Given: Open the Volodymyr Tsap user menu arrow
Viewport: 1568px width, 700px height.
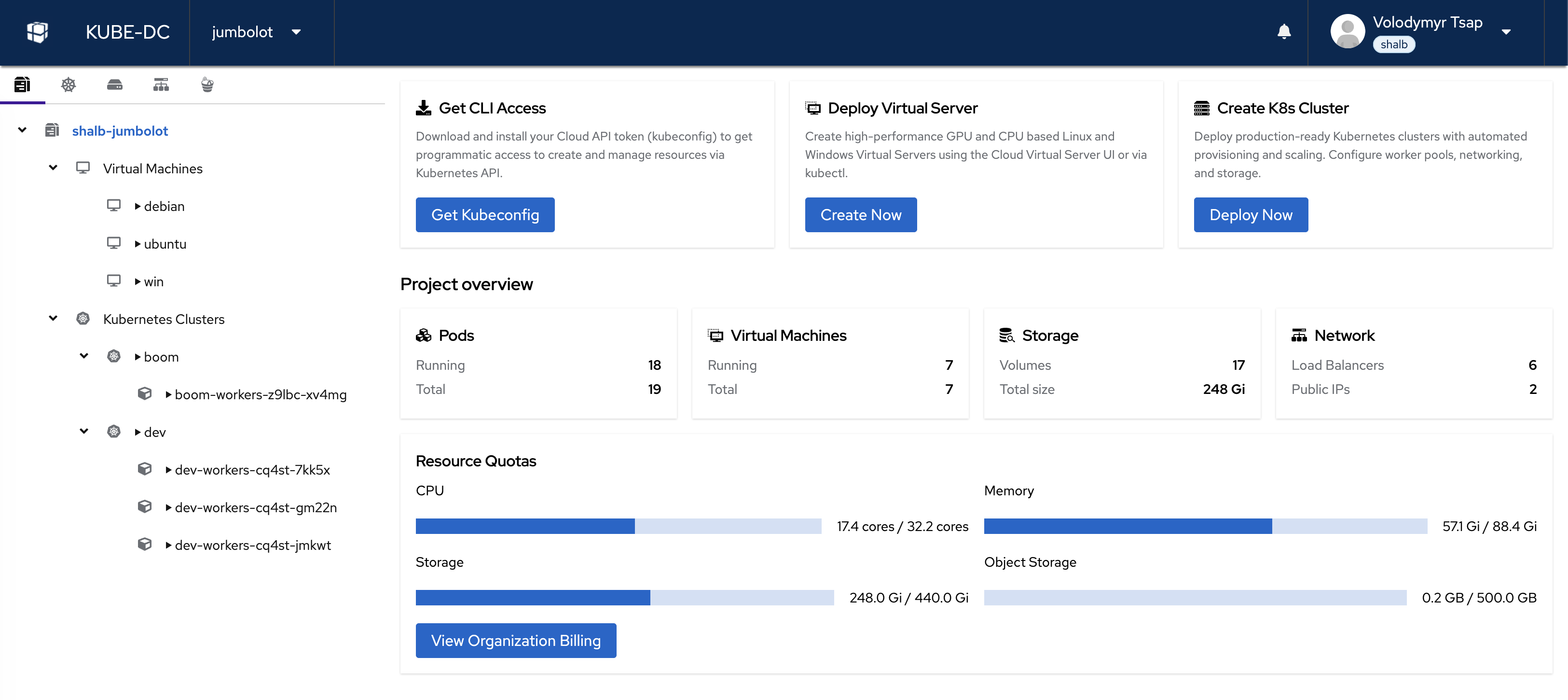Looking at the screenshot, I should pyautogui.click(x=1506, y=32).
